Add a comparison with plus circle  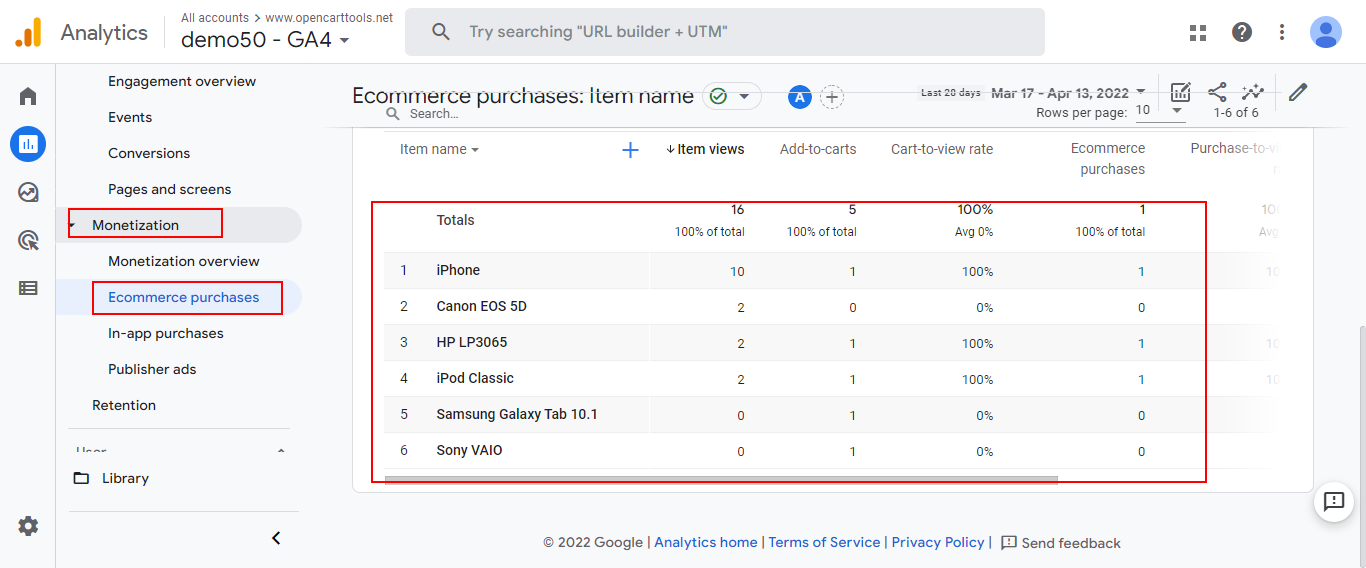tap(832, 97)
